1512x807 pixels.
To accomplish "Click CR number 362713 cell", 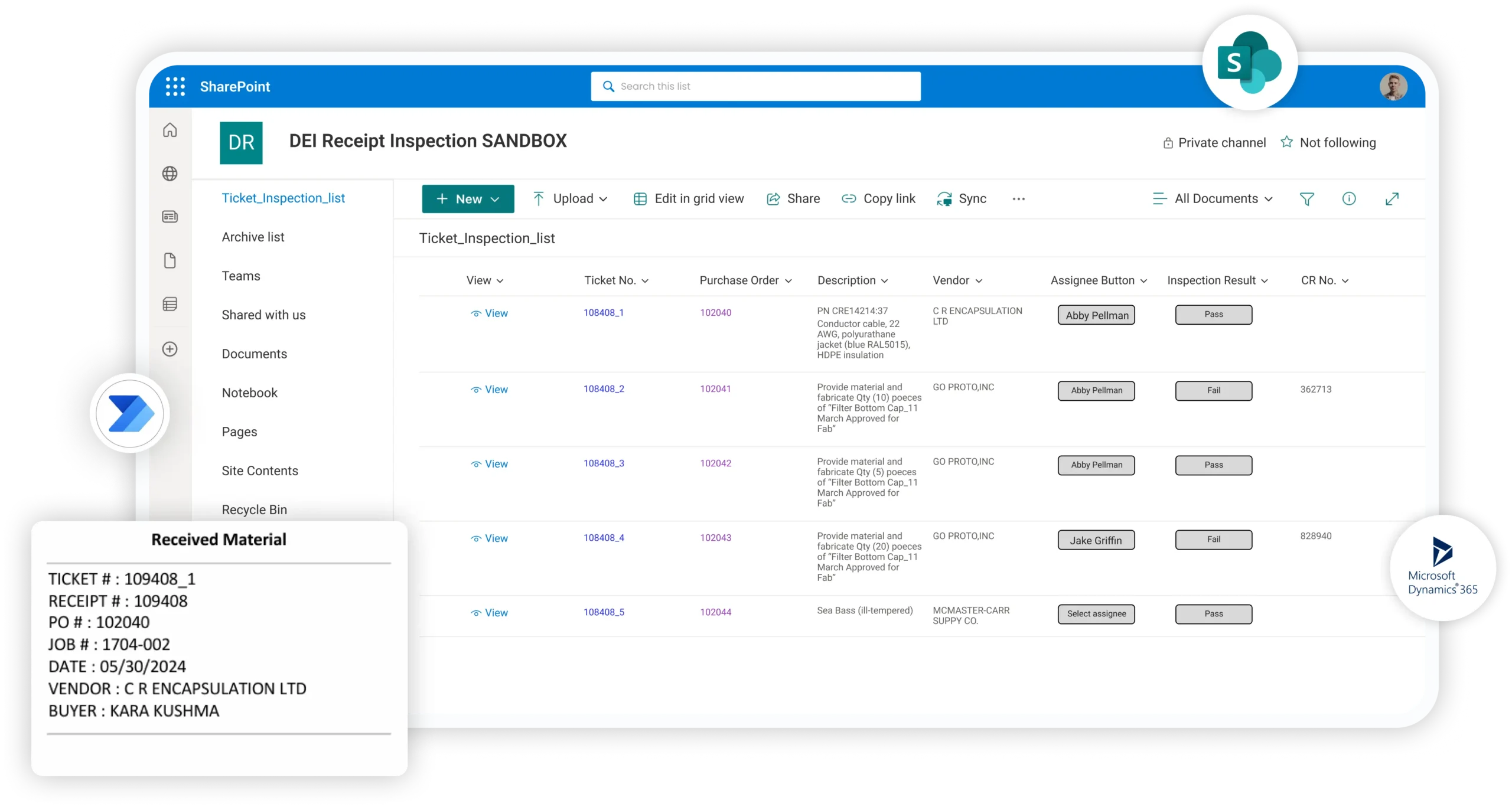I will (x=1315, y=390).
